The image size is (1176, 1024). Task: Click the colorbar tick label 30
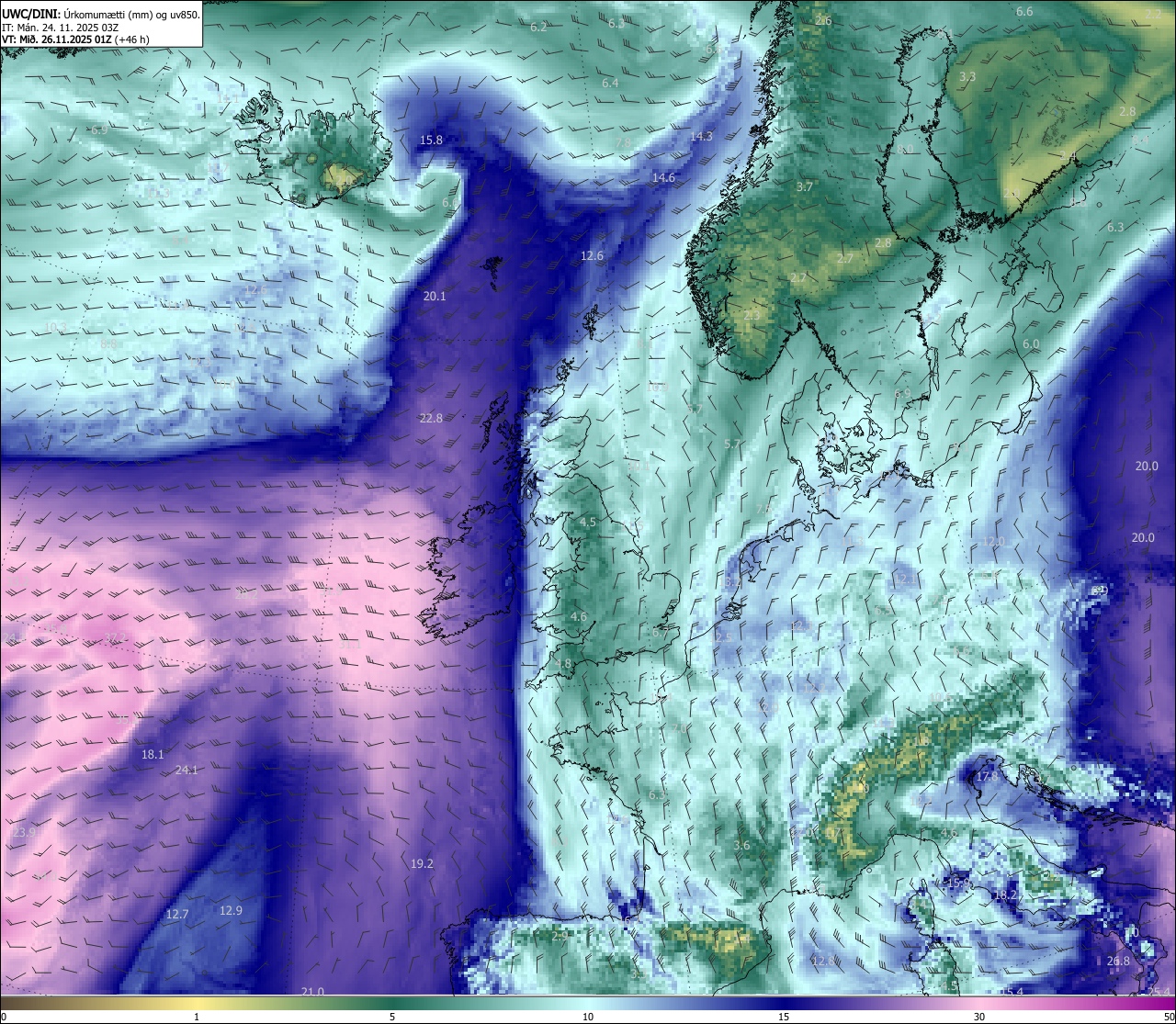979,1017
